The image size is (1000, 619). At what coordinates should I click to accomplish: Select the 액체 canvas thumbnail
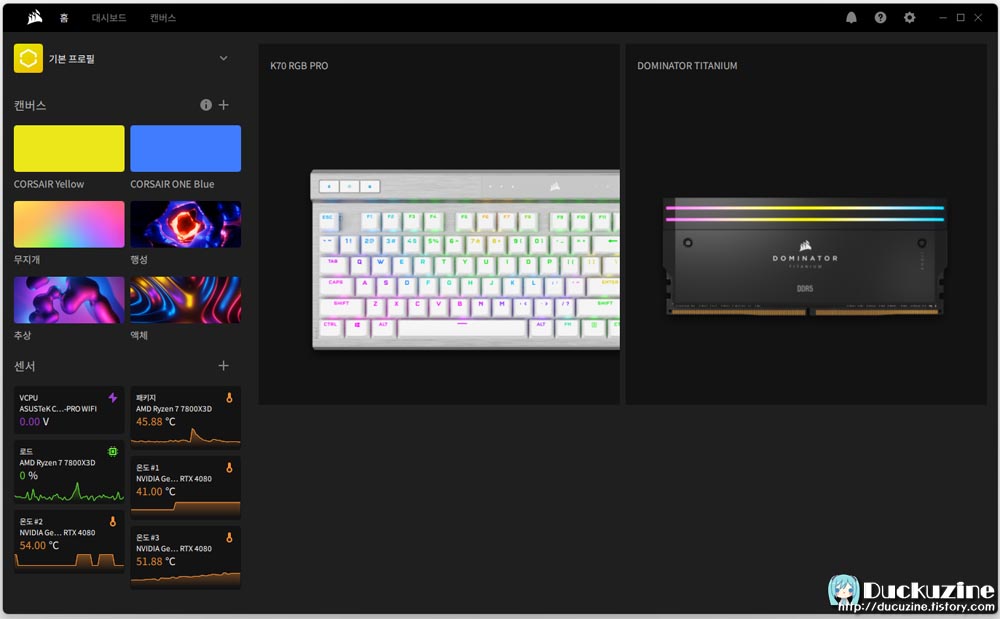[x=186, y=300]
